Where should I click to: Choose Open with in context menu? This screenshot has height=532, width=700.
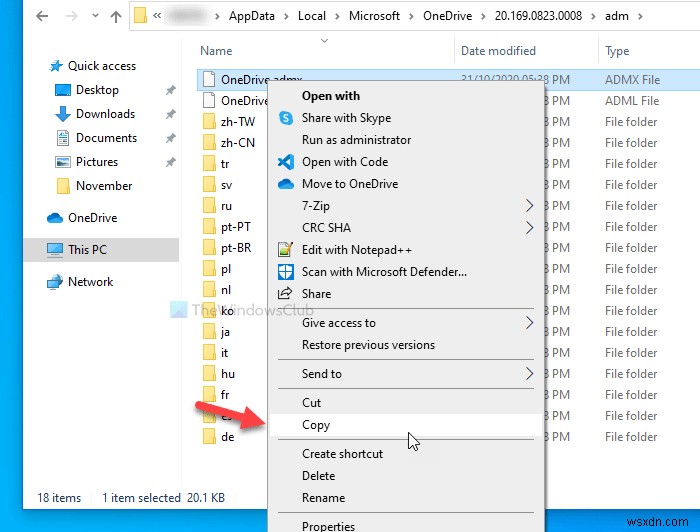(x=330, y=96)
